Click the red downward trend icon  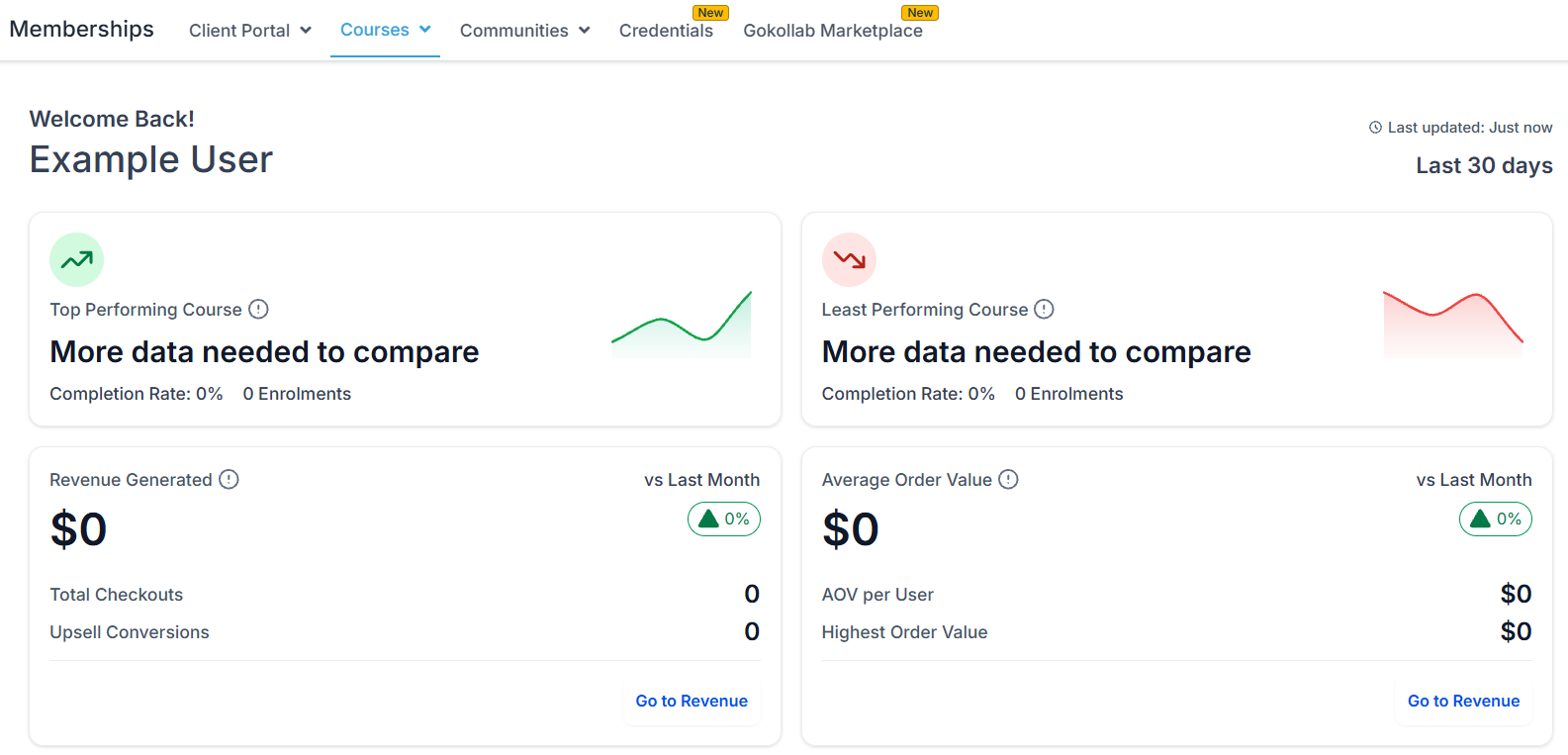click(x=849, y=260)
